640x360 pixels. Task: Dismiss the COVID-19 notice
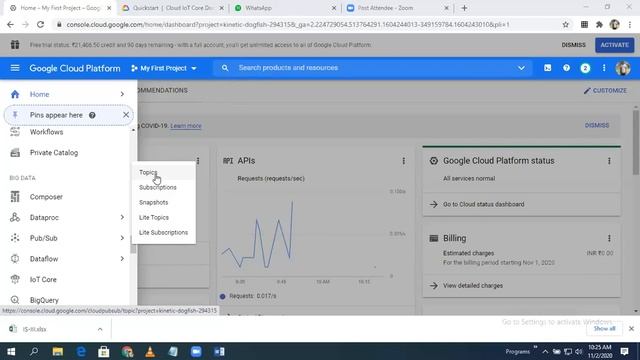(597, 125)
